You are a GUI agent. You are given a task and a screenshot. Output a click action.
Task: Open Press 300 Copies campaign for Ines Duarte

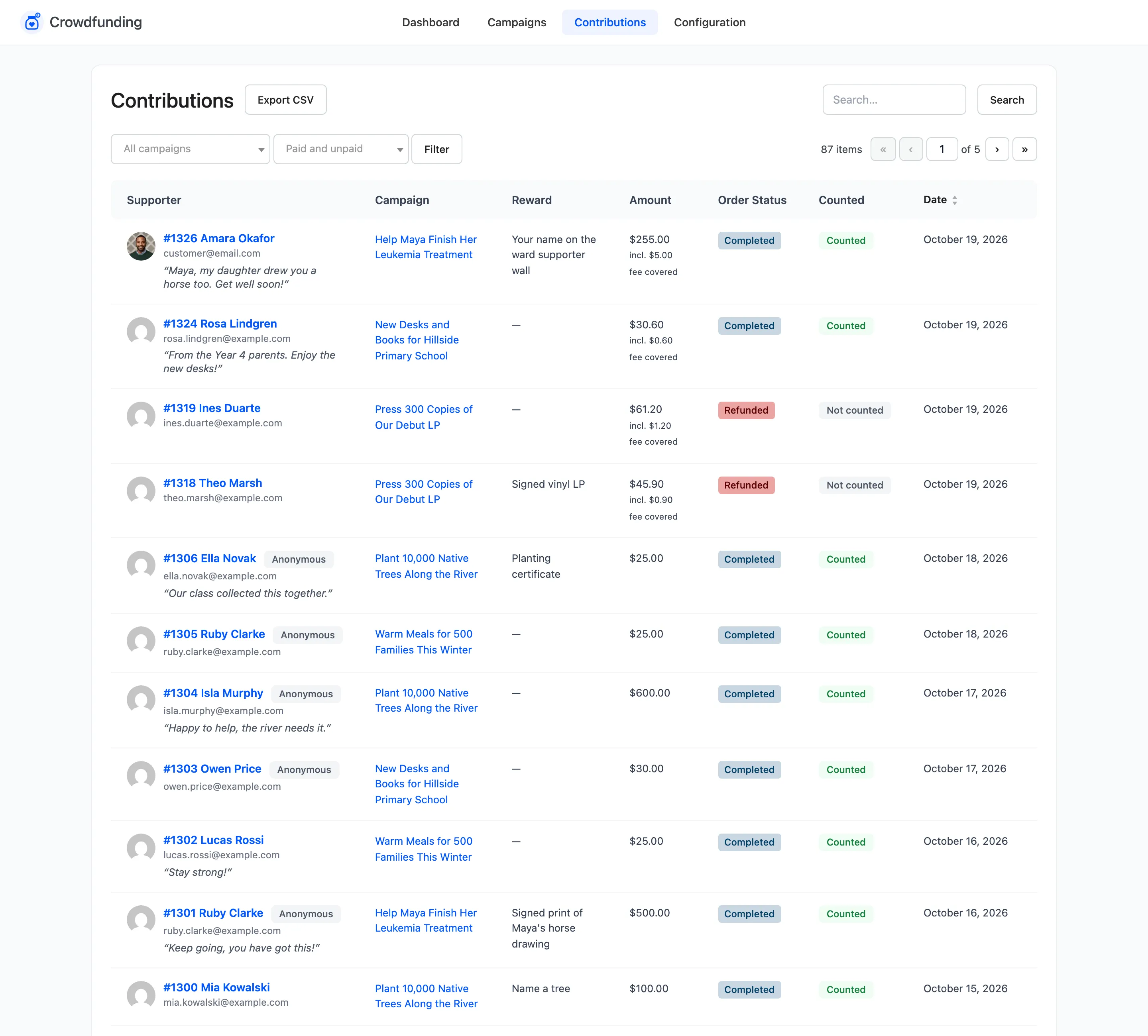tap(424, 417)
